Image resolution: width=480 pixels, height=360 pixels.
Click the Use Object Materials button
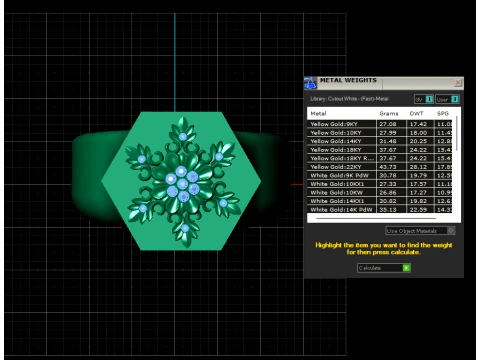[x=420, y=231]
